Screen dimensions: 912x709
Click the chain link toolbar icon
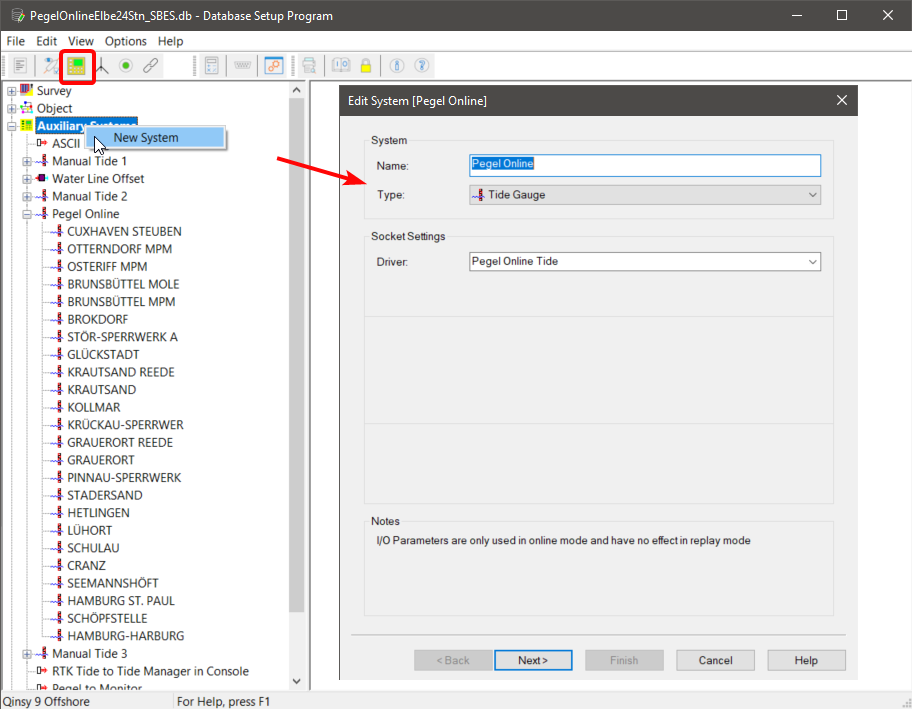tap(150, 66)
